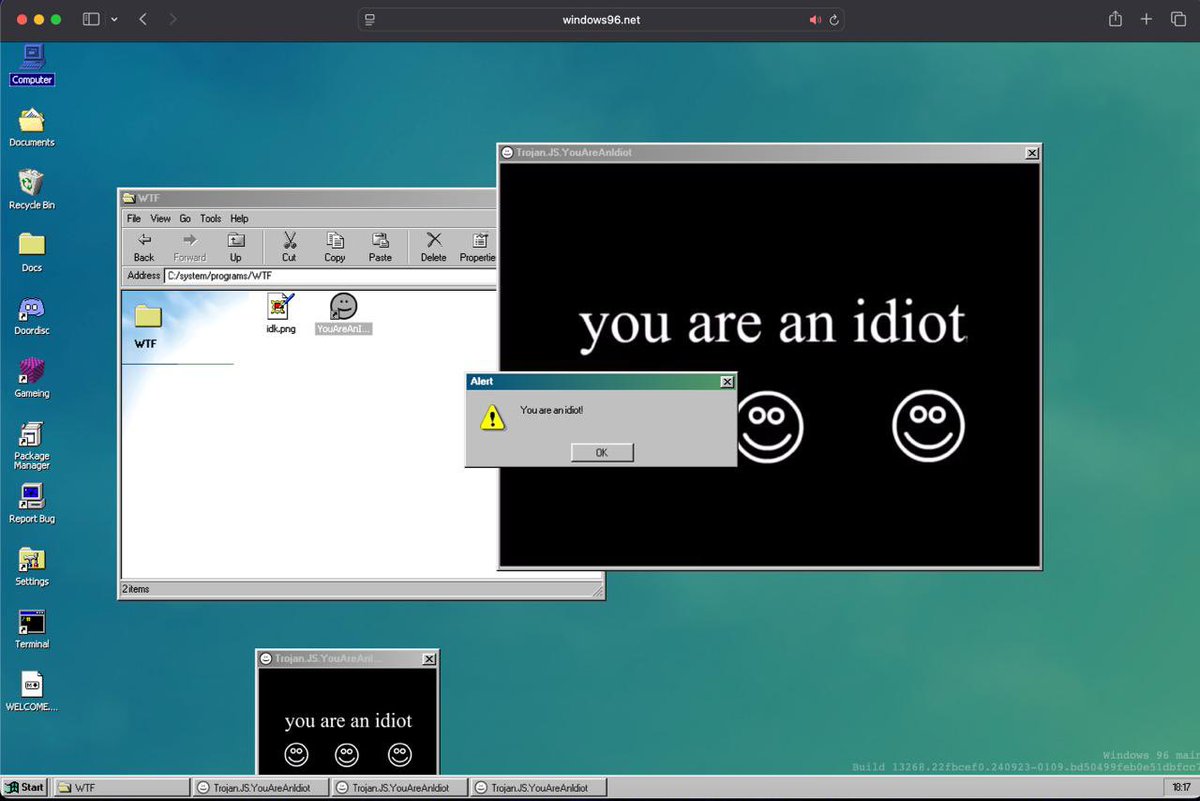Viewport: 1200px width, 801px height.
Task: Launch the Terminal desktop icon
Action: click(32, 630)
